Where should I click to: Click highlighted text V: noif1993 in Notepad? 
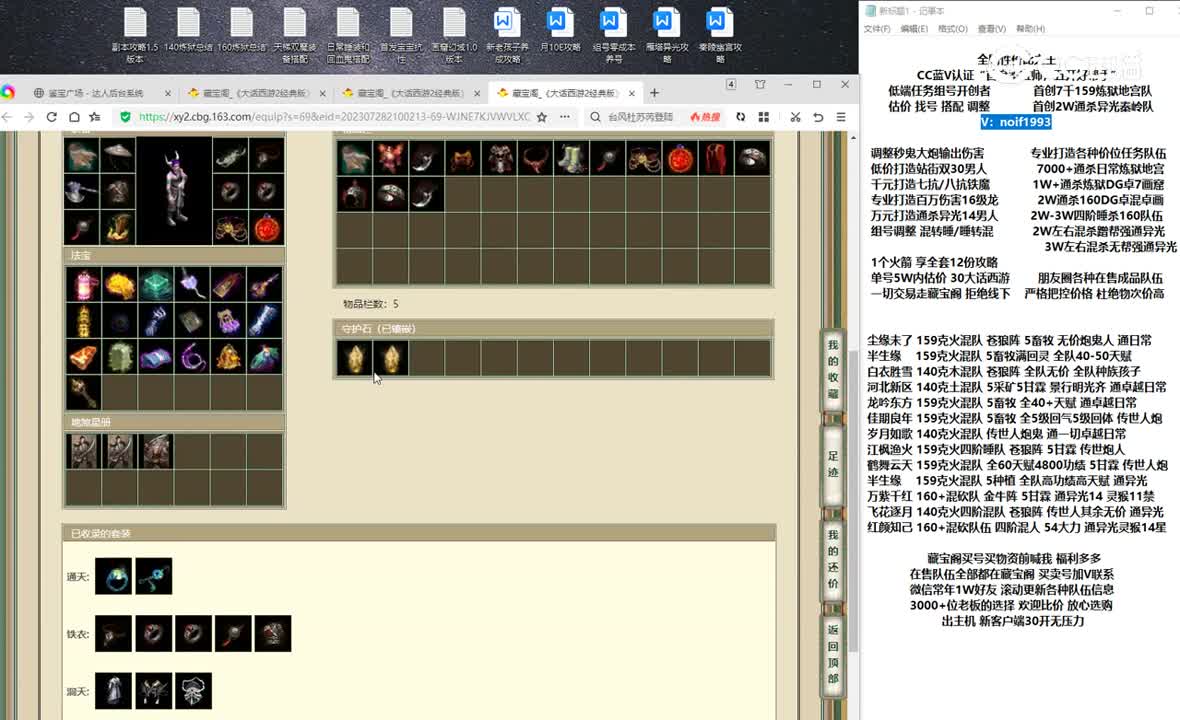coord(1016,122)
